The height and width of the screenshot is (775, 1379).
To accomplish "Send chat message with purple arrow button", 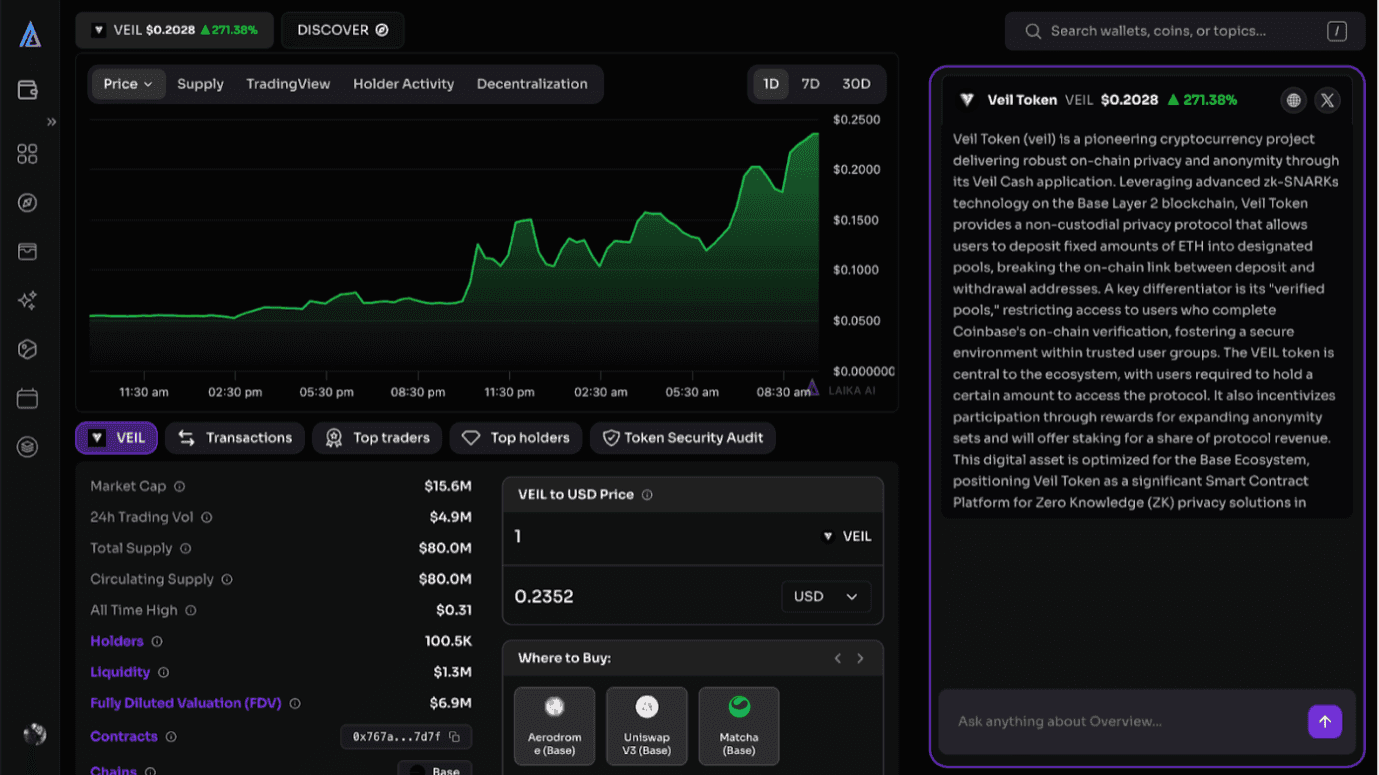I will [1325, 721].
